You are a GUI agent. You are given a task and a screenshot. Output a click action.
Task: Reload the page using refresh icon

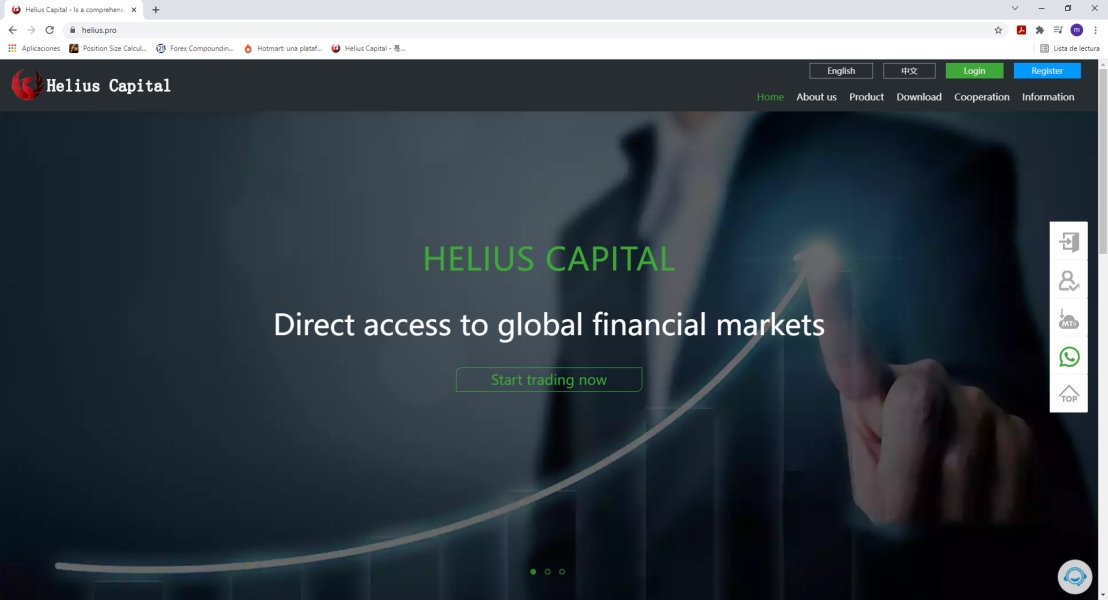[49, 30]
